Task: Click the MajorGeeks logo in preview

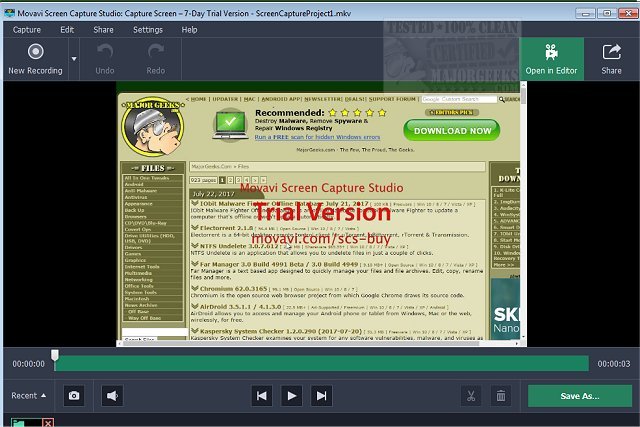Action: 153,127
